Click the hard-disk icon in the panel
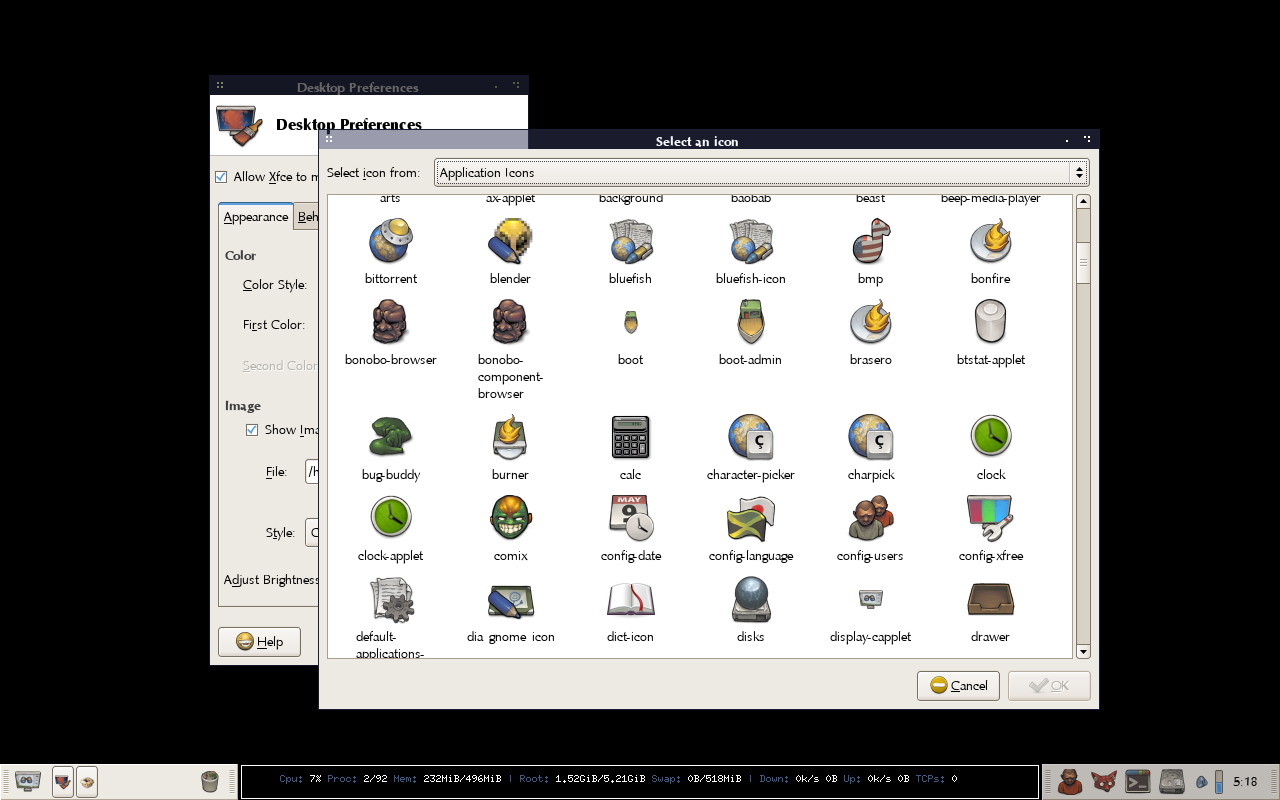Image resolution: width=1280 pixels, height=800 pixels. tap(1171, 781)
